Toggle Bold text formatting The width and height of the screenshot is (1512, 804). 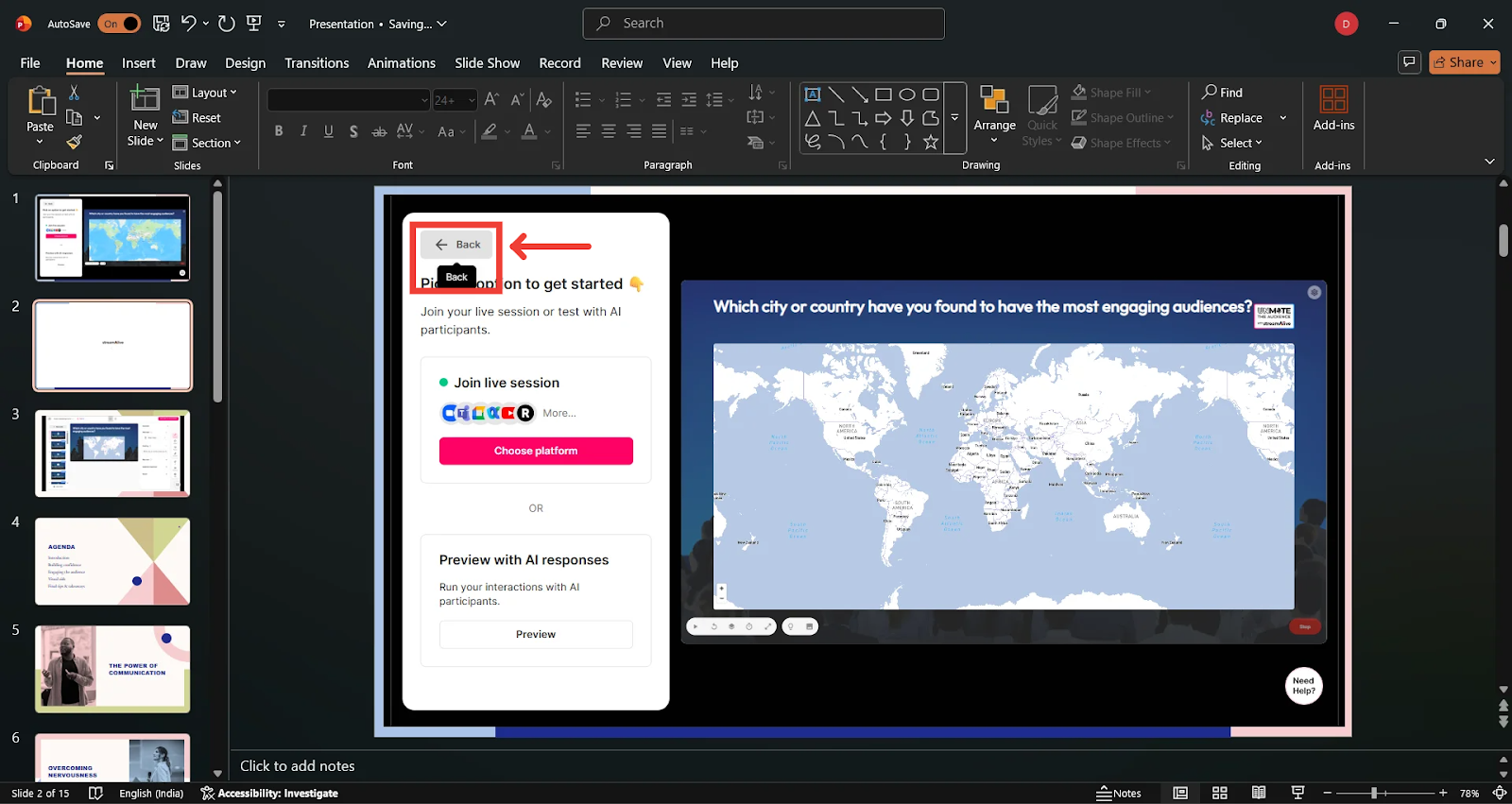pyautogui.click(x=279, y=131)
